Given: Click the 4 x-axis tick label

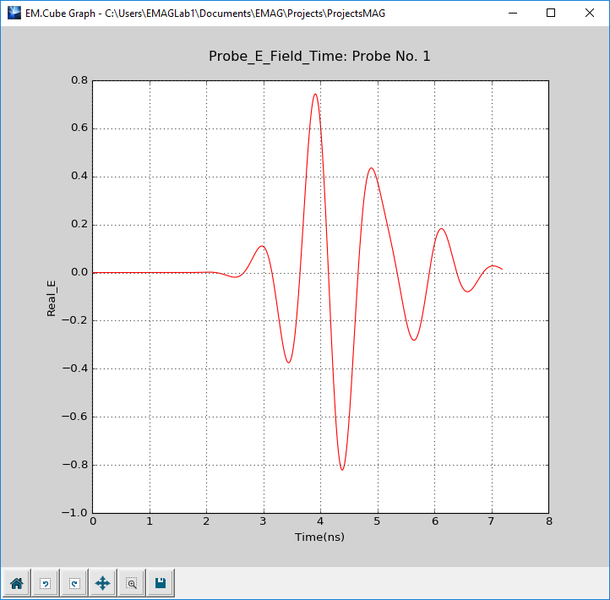Looking at the screenshot, I should click(x=320, y=521).
